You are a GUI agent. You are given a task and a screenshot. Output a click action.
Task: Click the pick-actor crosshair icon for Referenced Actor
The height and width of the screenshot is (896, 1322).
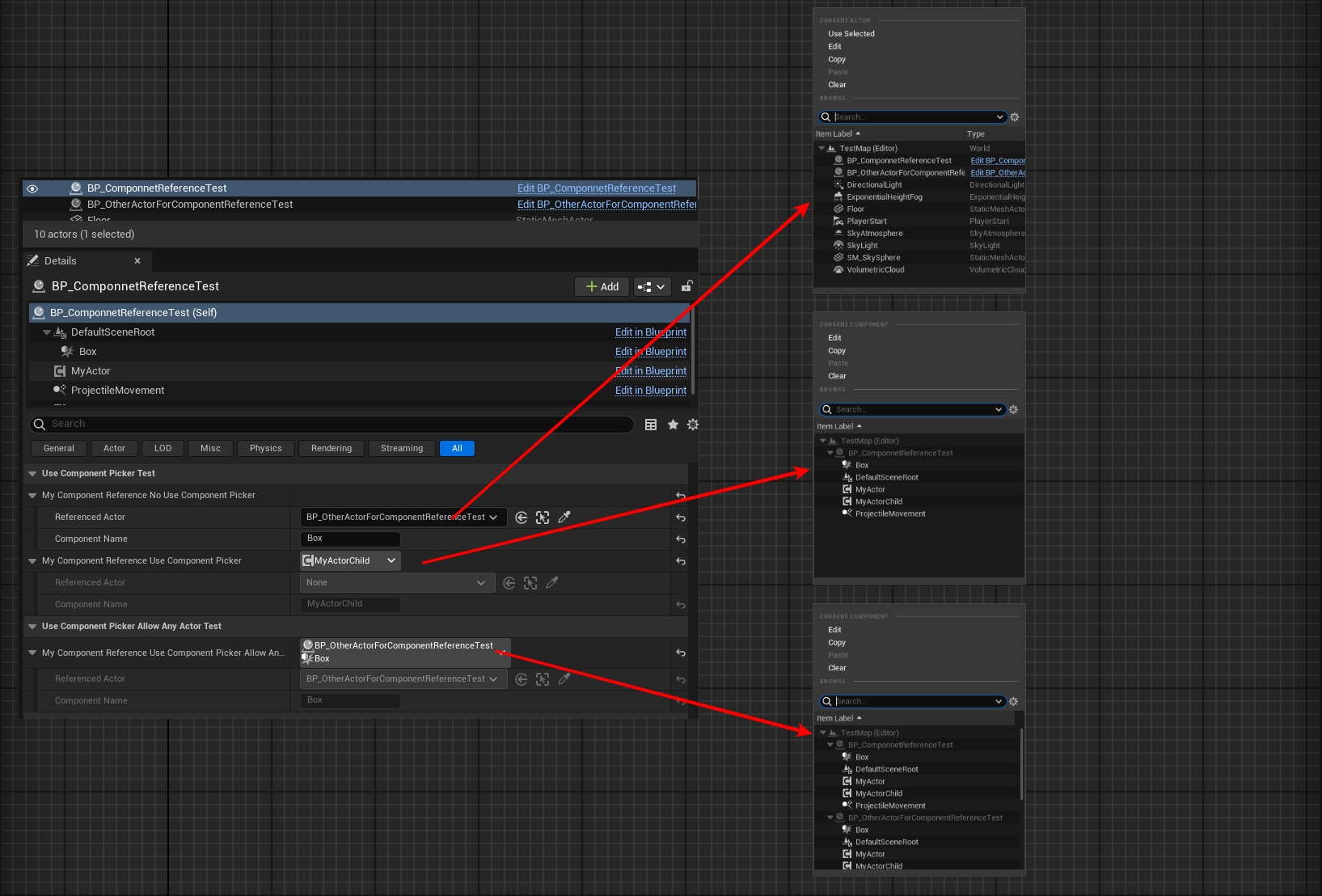click(543, 517)
